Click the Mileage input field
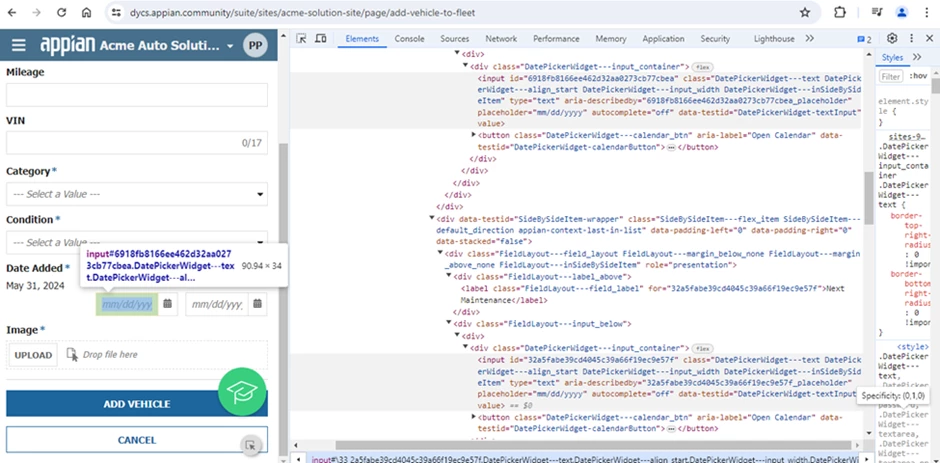This screenshot has width=940, height=463. (x=137, y=95)
